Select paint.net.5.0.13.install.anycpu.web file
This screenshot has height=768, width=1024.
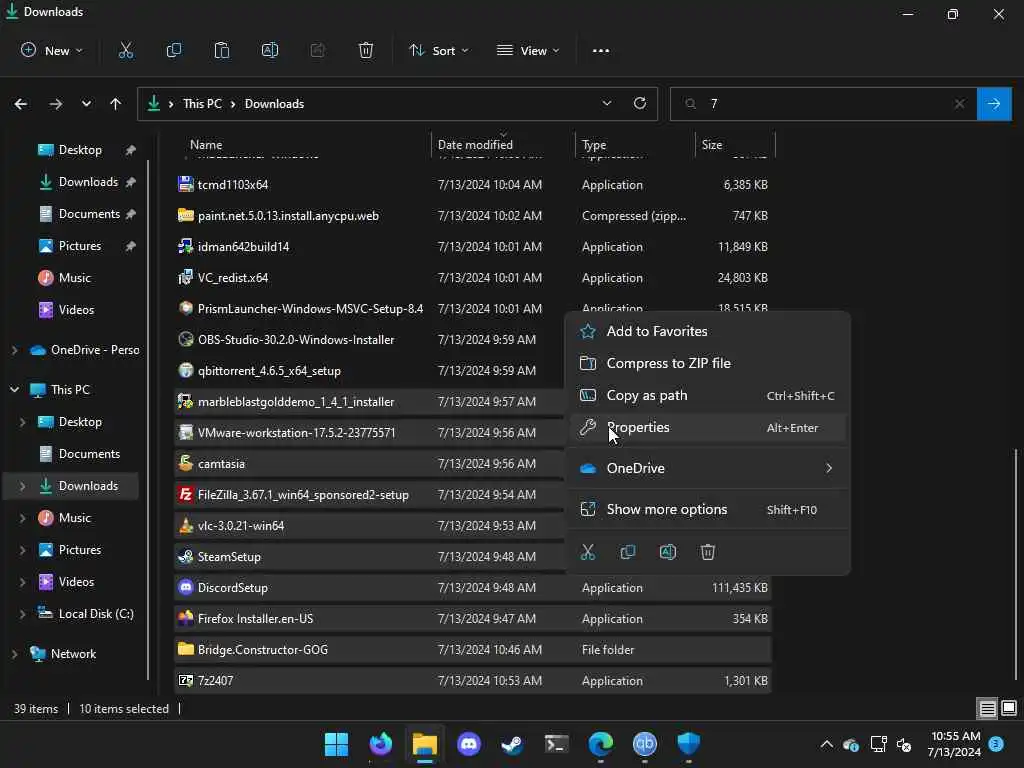473,216
